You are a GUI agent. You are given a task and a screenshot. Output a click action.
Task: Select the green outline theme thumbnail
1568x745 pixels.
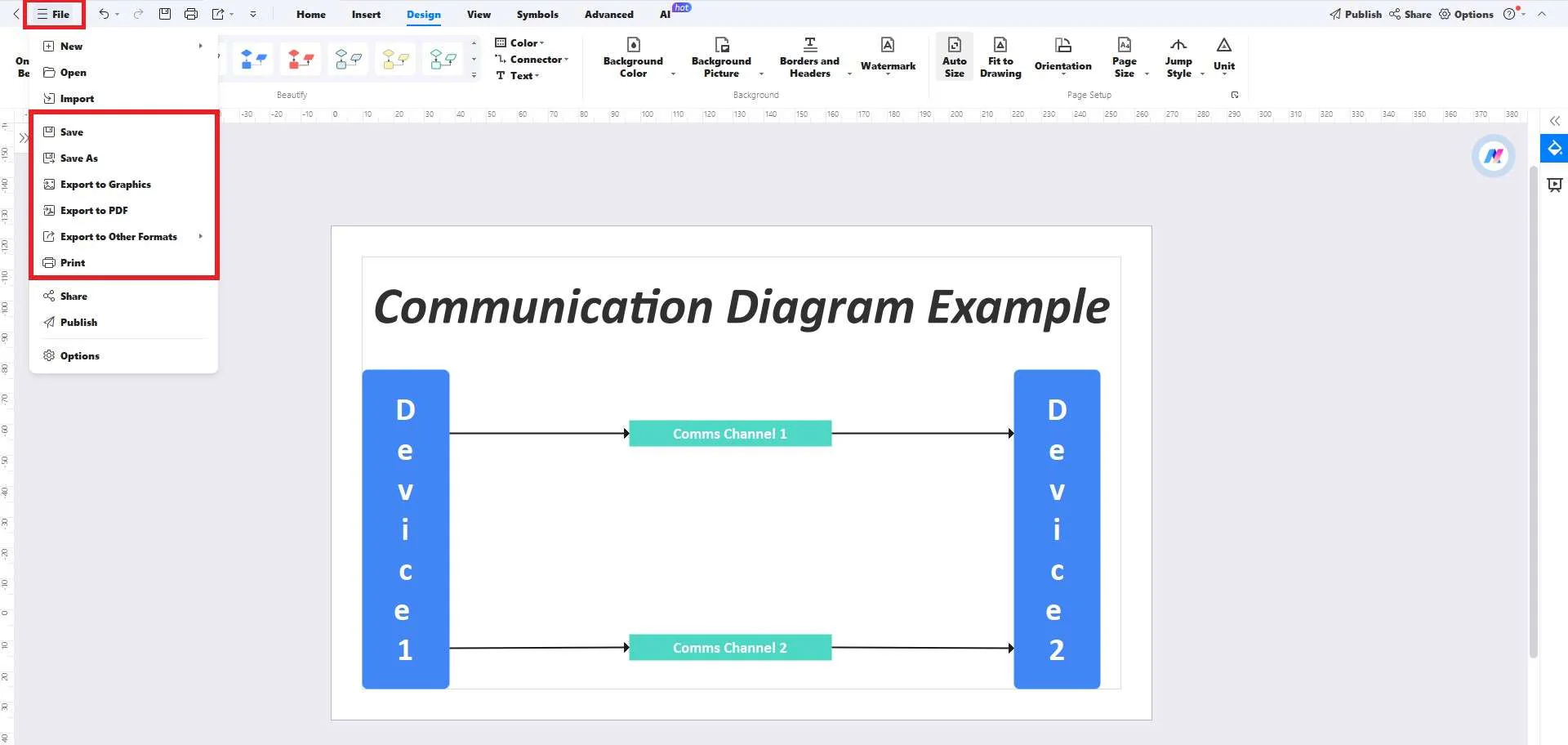click(x=443, y=59)
